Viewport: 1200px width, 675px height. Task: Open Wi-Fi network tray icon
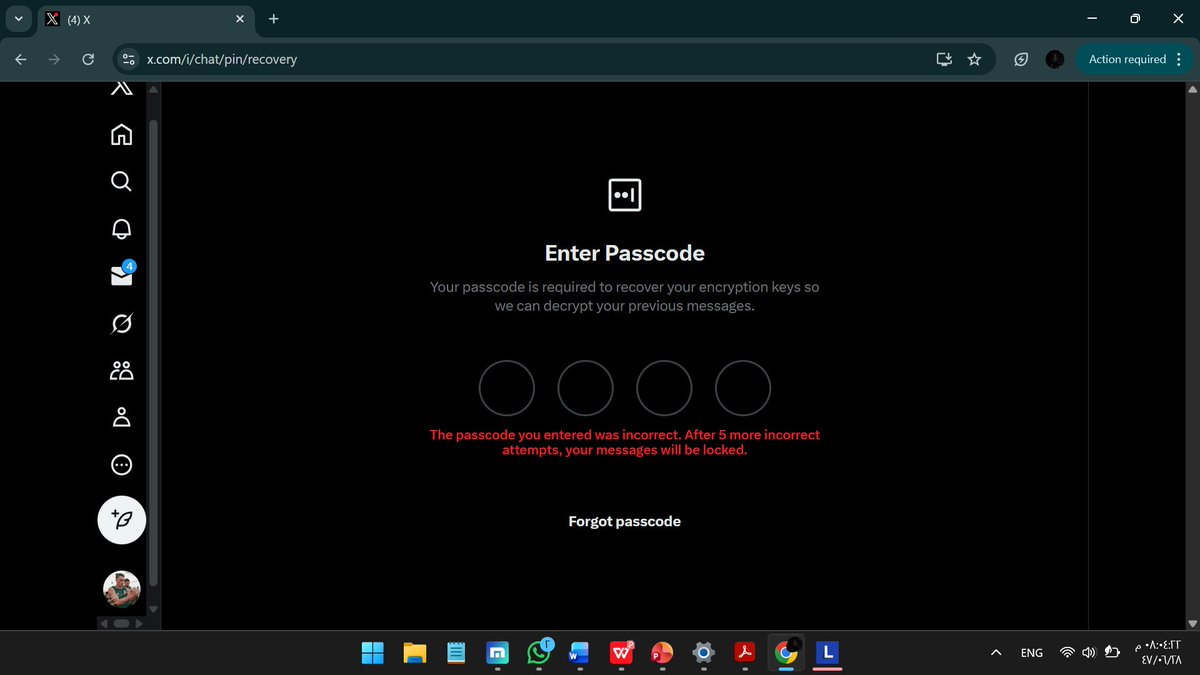tap(1067, 653)
